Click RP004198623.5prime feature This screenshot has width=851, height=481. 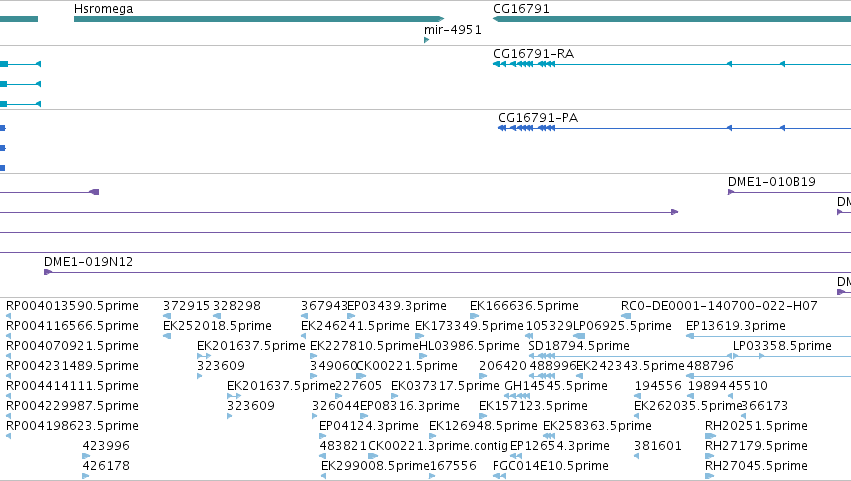[72, 426]
